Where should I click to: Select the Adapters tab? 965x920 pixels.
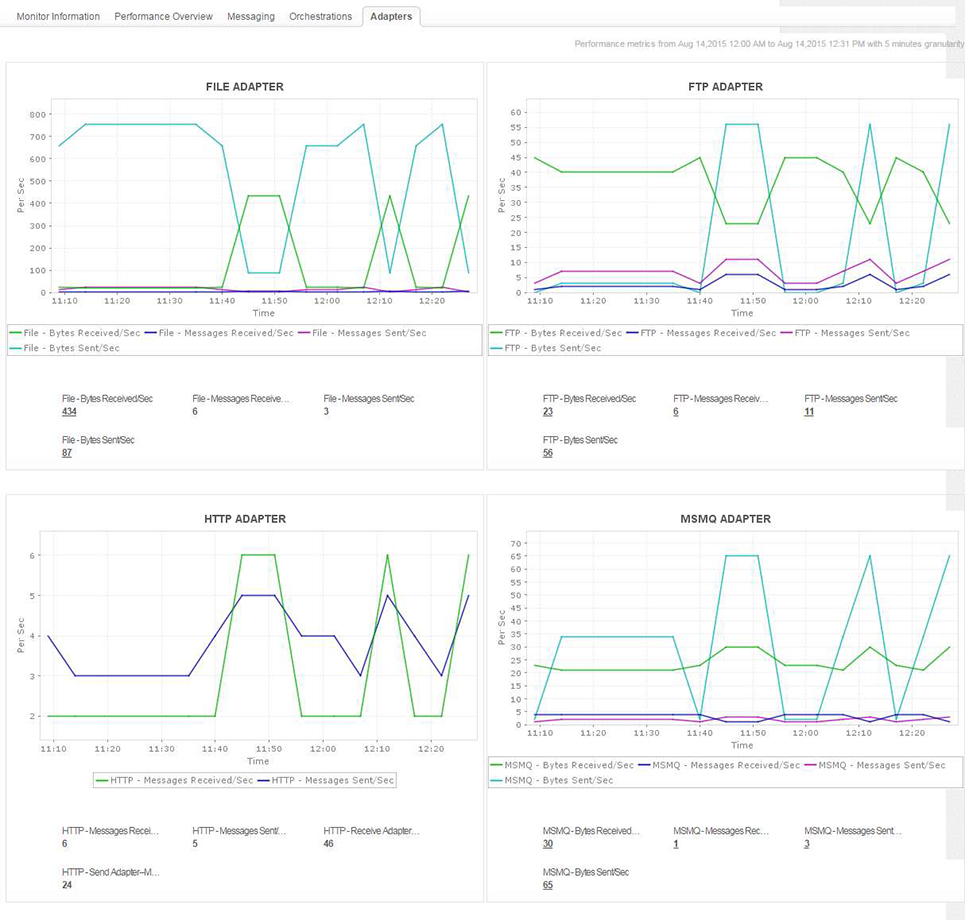[391, 16]
